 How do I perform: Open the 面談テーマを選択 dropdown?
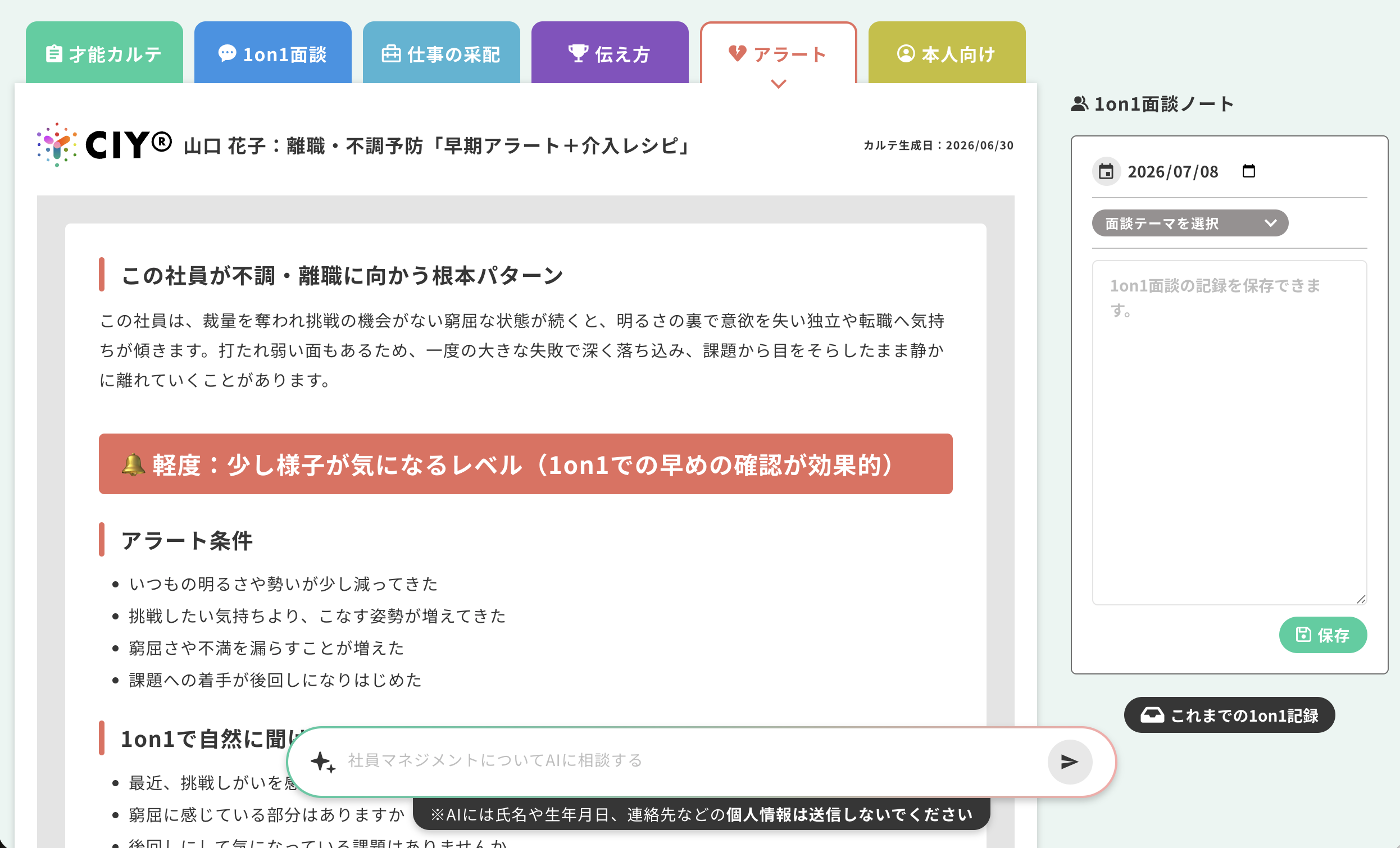[1190, 223]
